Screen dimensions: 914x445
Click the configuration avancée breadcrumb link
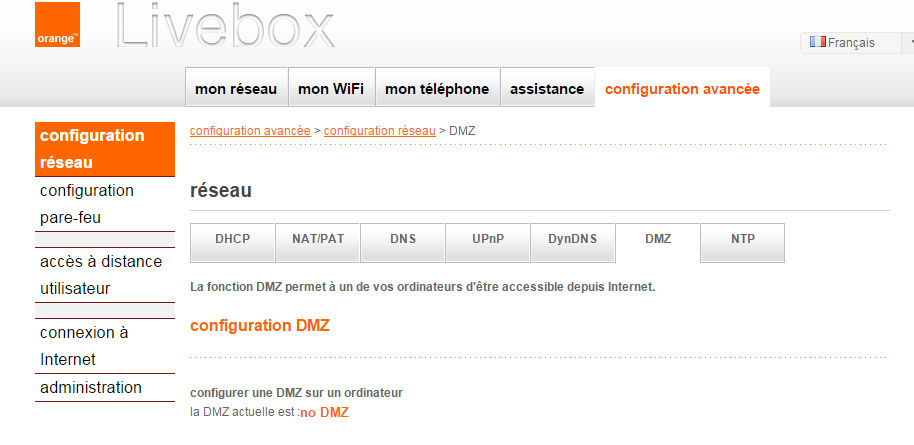point(250,131)
